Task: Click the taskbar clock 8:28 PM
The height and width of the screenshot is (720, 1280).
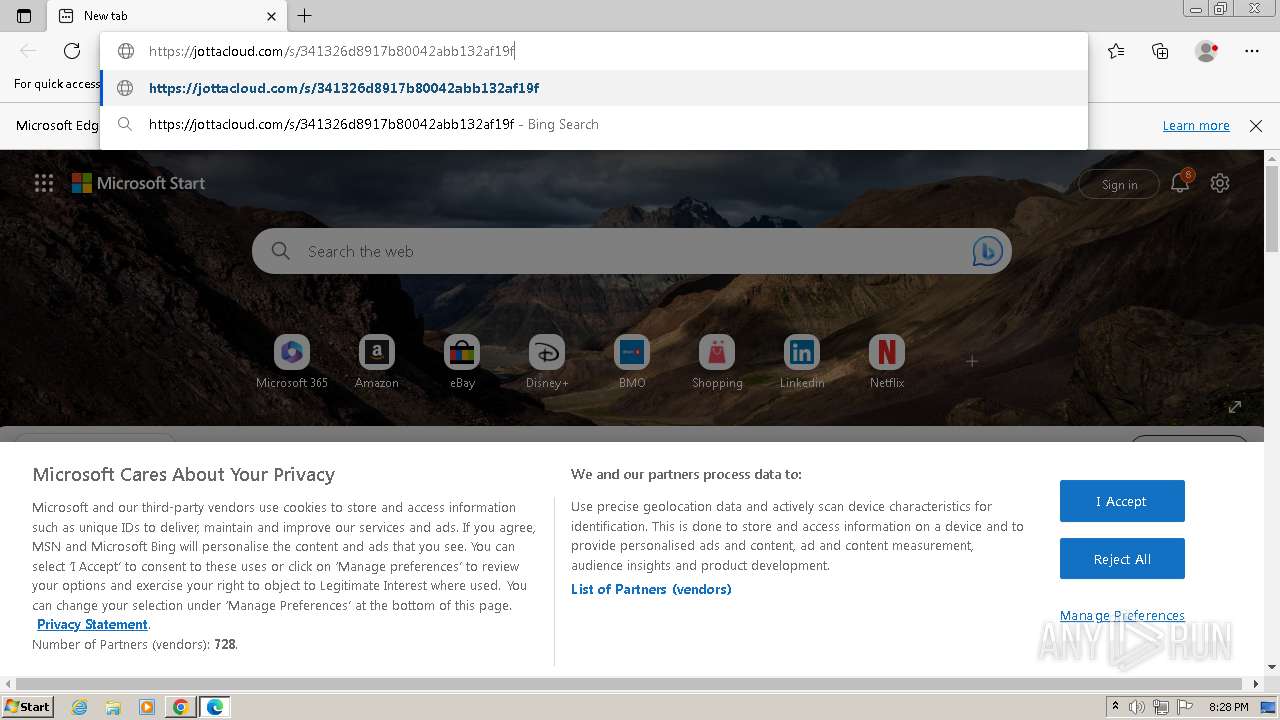Action: (1228, 707)
